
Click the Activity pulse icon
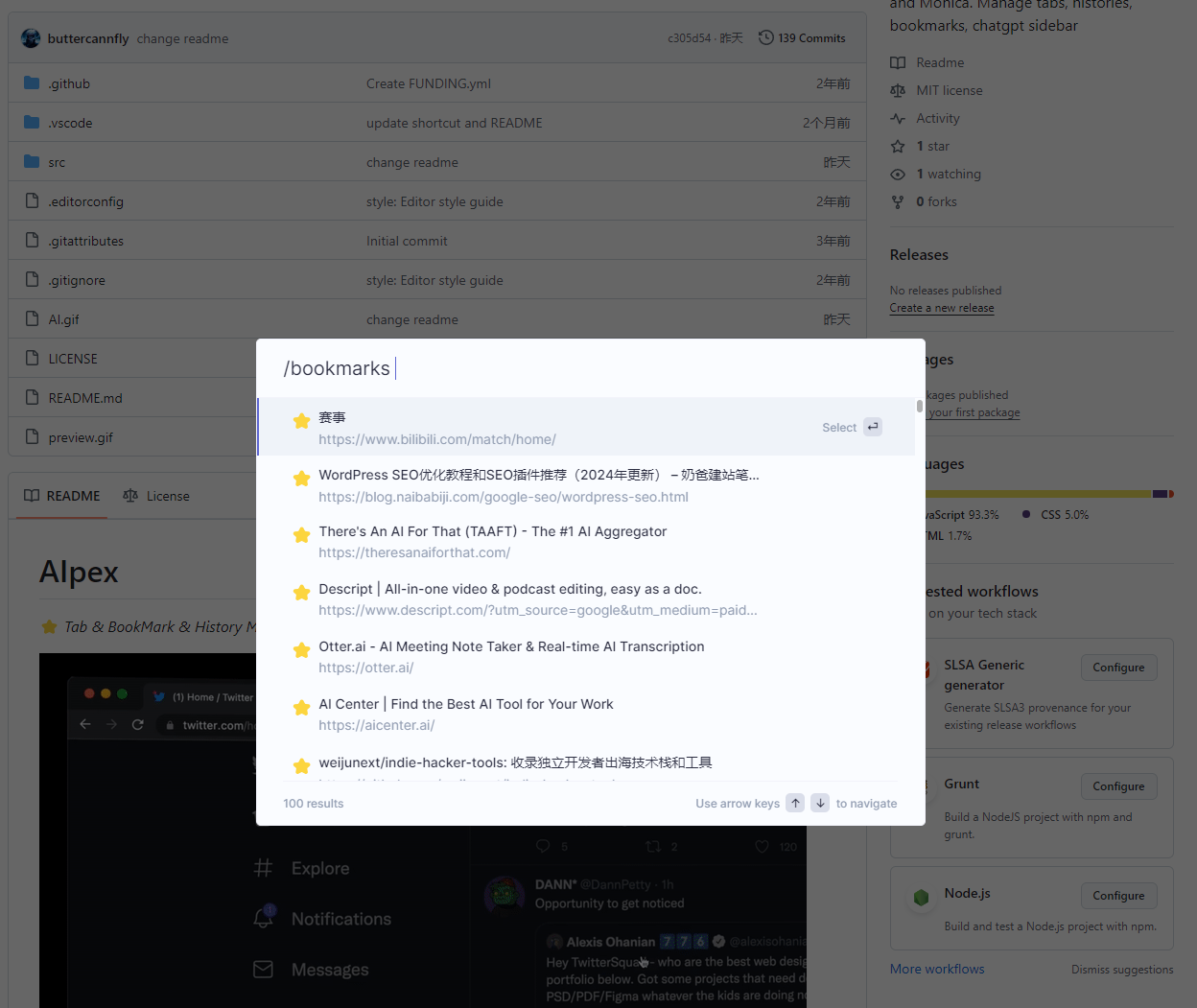[898, 118]
